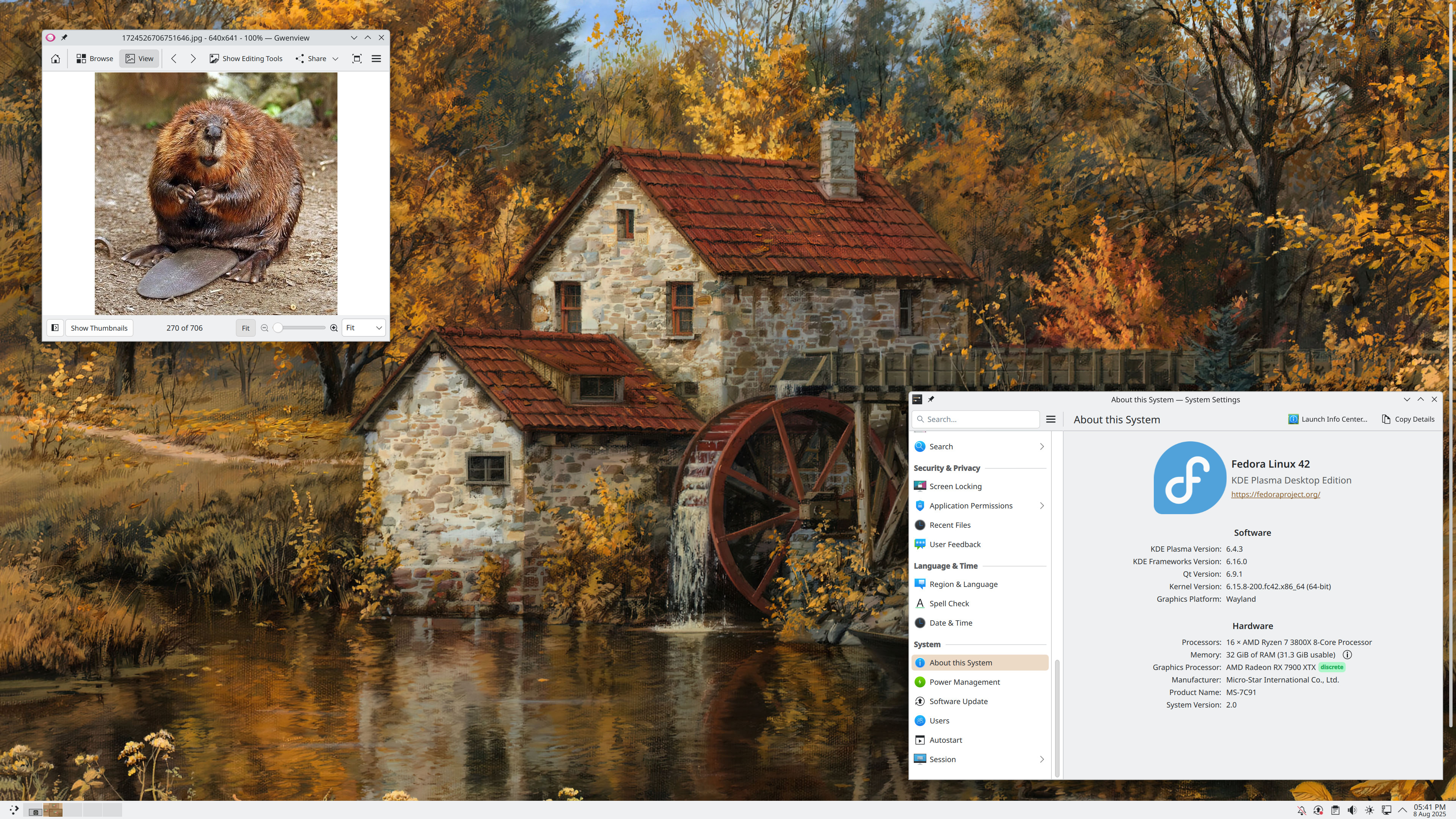Click the memory info icon
This screenshot has width=1456, height=819.
pos(1348,655)
